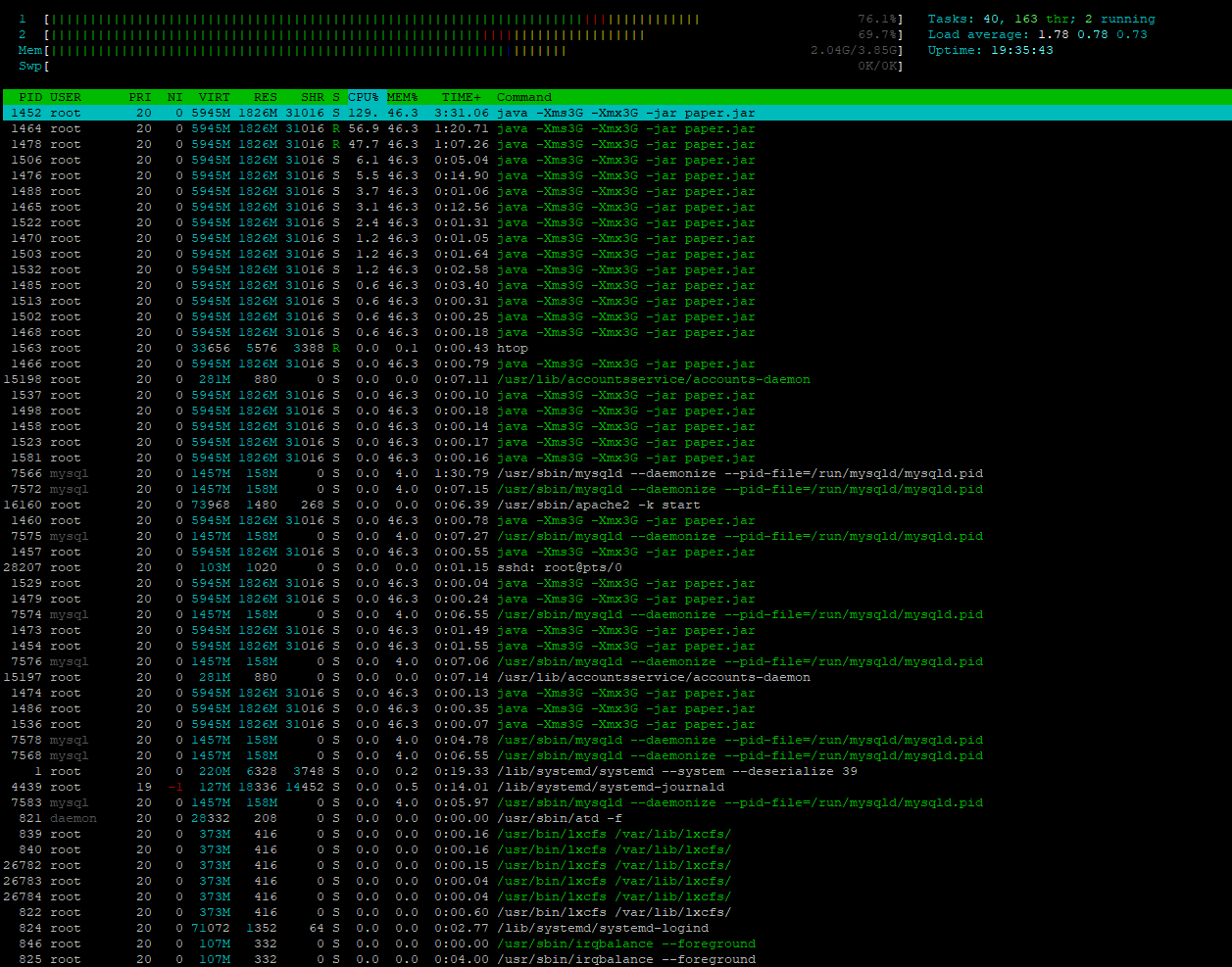
Task: Click the Command column header
Action: click(x=524, y=97)
